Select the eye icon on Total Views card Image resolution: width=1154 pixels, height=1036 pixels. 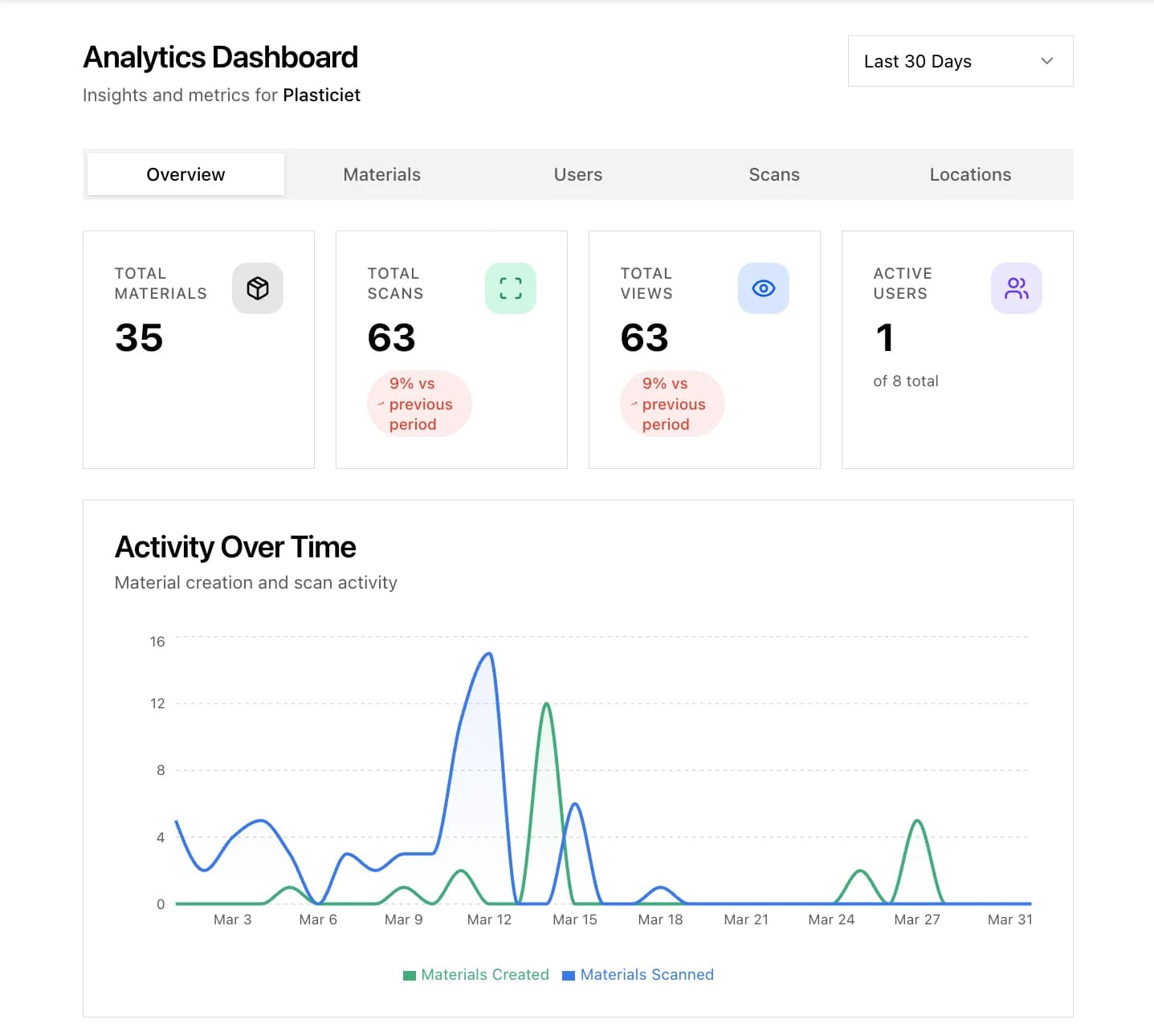click(764, 288)
